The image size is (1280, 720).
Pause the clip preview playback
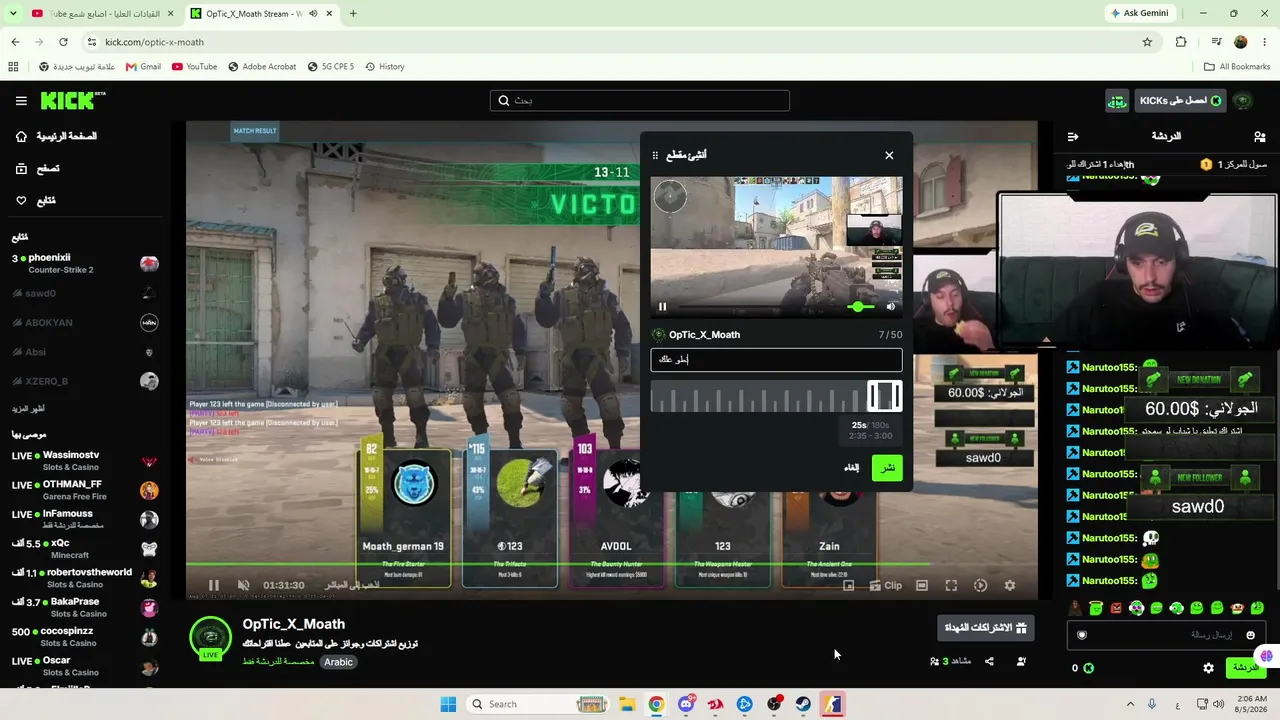[x=662, y=307]
